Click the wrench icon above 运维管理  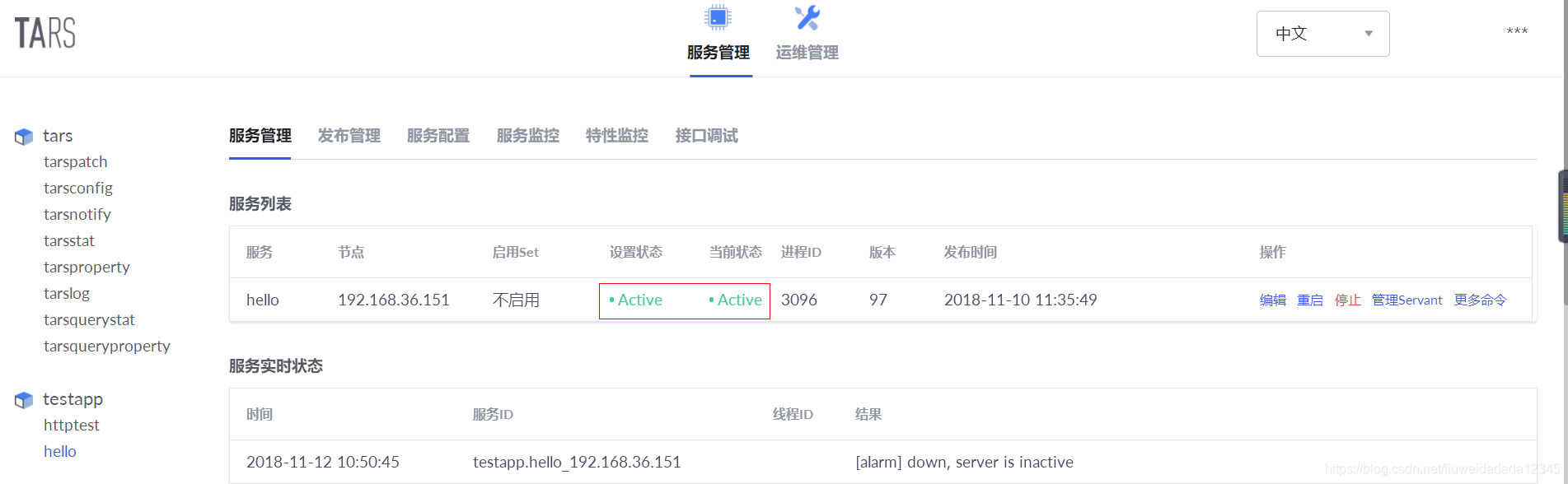pos(807,17)
